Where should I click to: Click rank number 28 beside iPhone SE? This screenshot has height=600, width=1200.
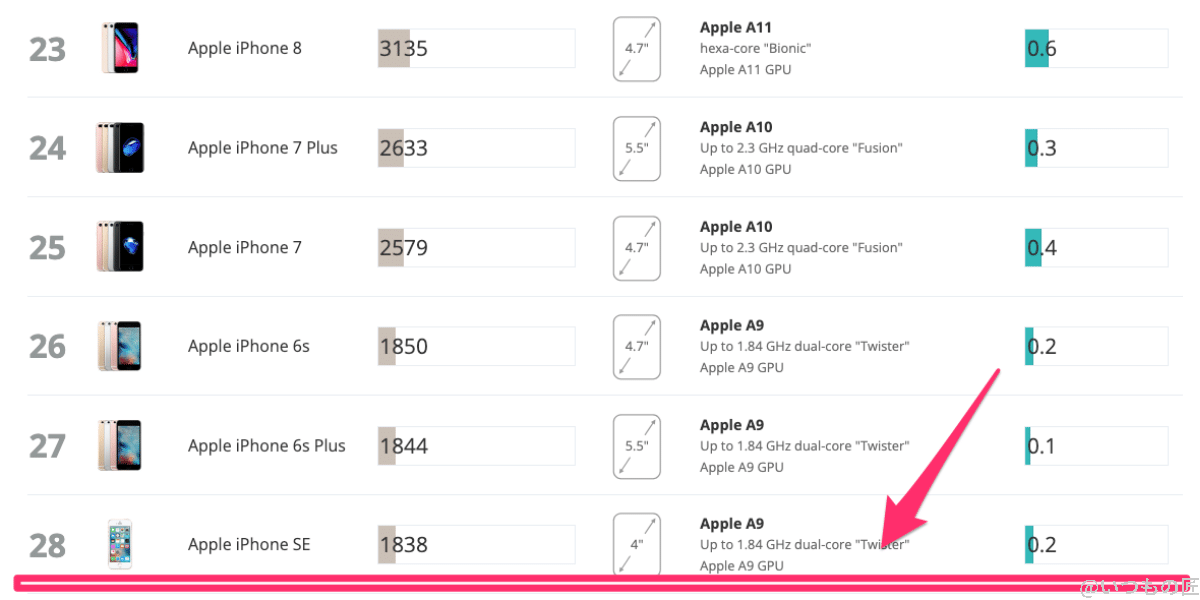point(48,544)
